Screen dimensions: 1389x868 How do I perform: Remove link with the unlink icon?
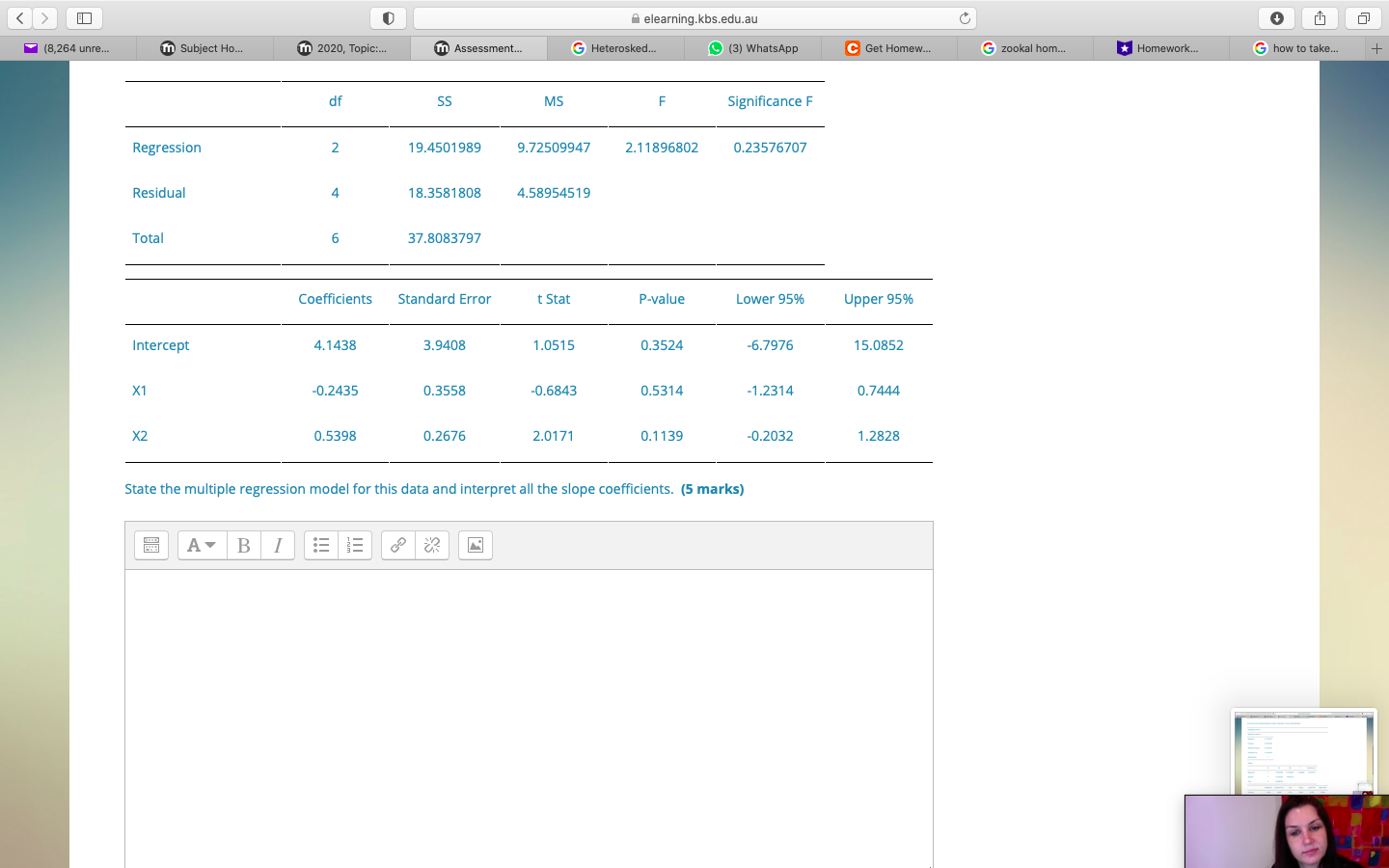click(x=432, y=545)
